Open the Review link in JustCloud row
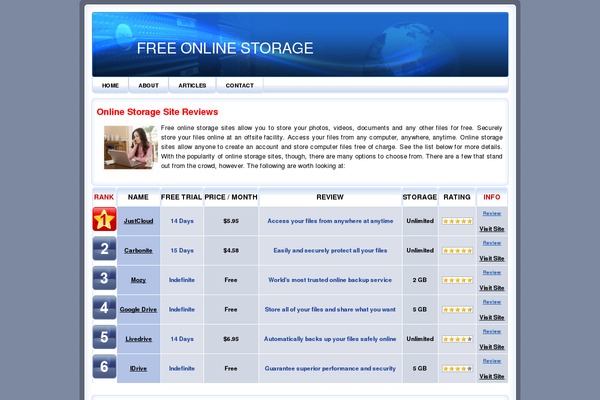The height and width of the screenshot is (400, 600). click(x=492, y=213)
